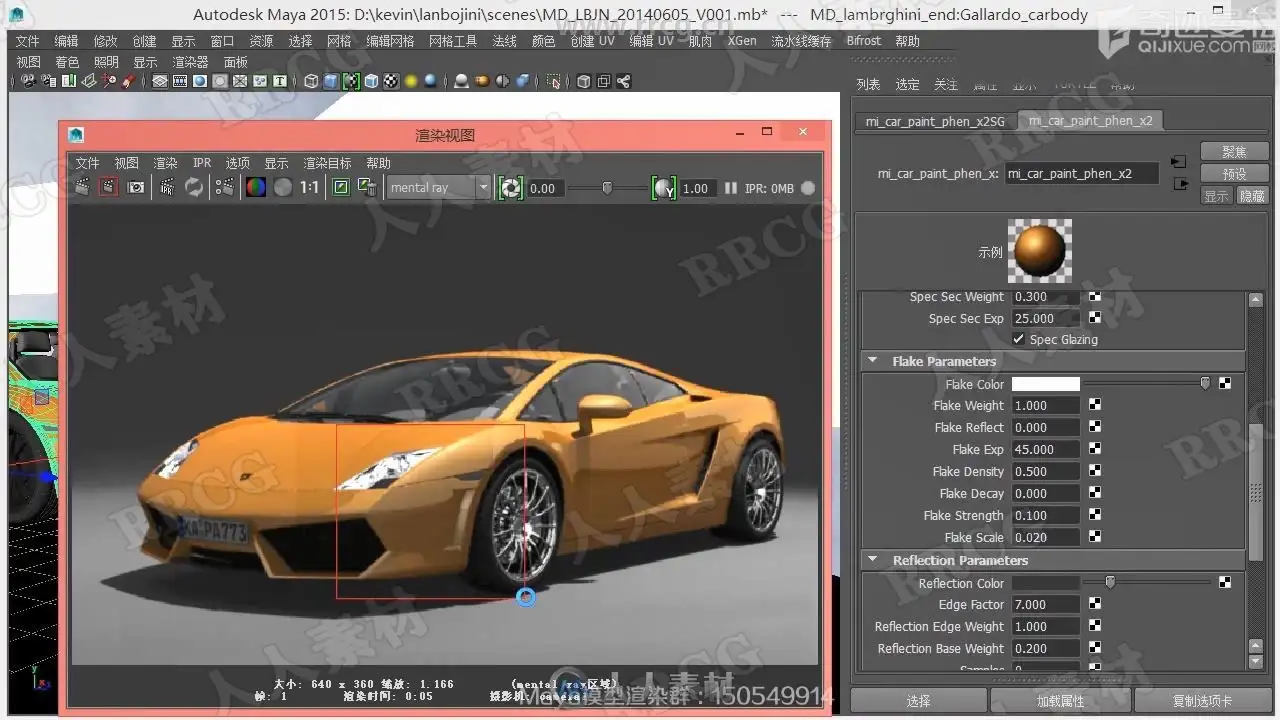Click map button next to Spec Sec Weight

pos(1095,297)
